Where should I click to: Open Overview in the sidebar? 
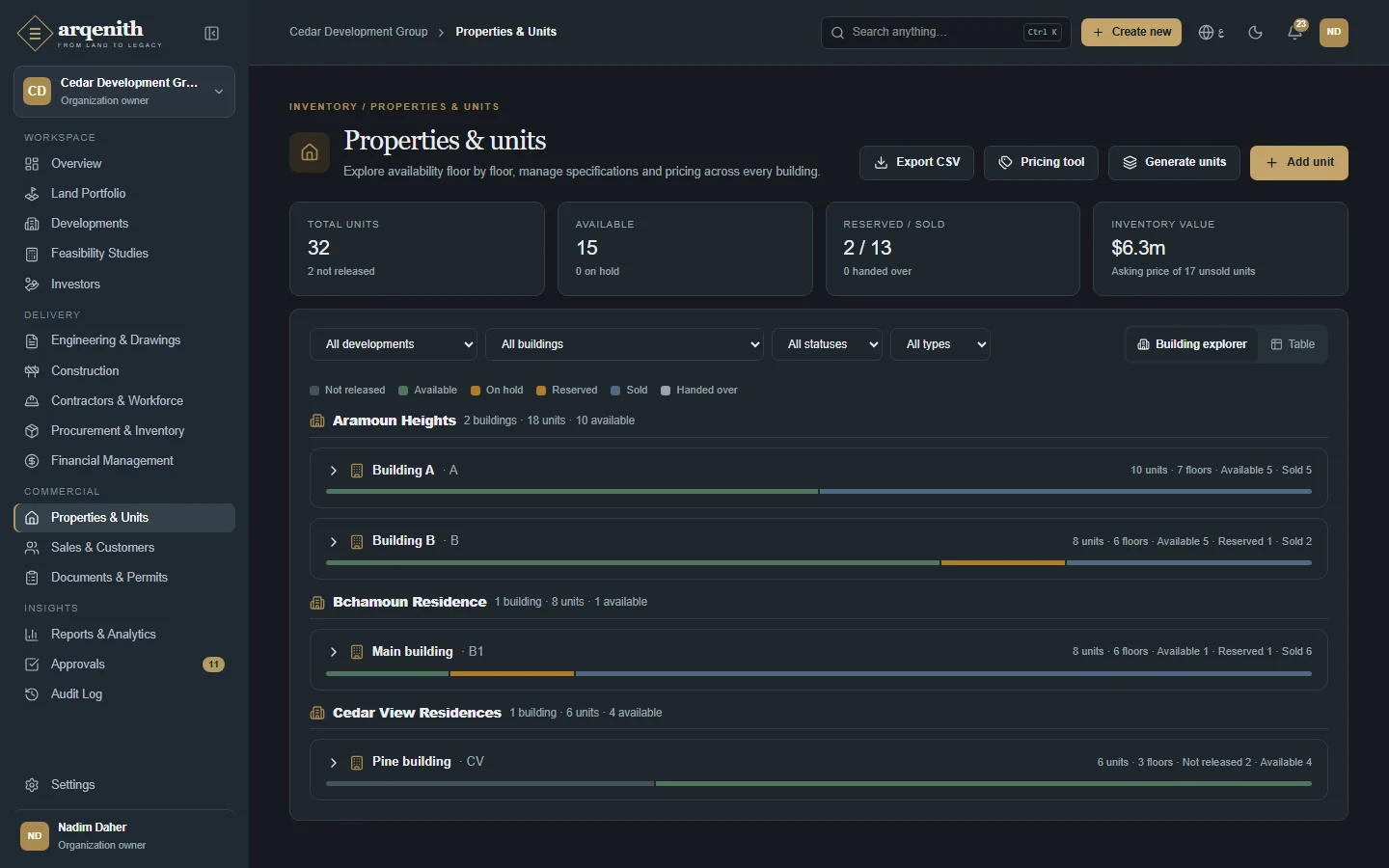click(124, 164)
